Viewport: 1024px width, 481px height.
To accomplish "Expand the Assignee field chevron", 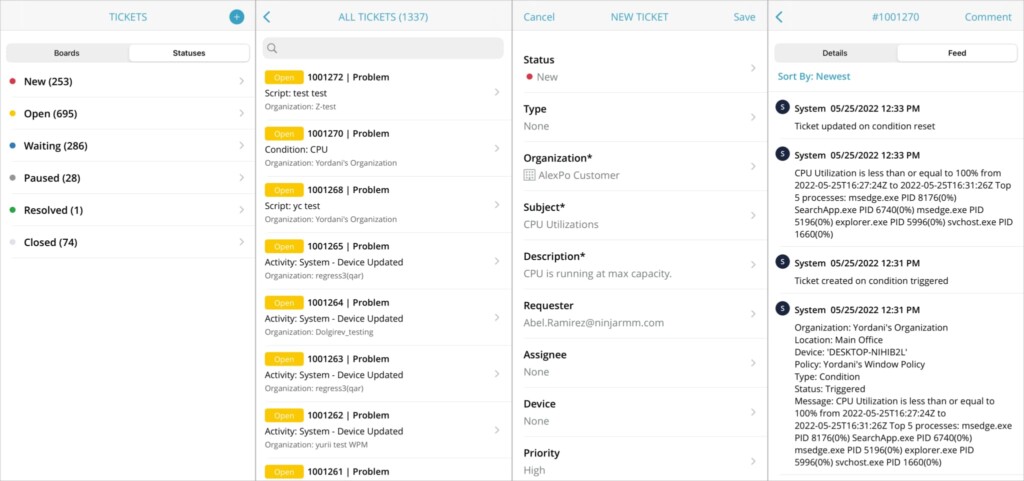I will point(752,363).
